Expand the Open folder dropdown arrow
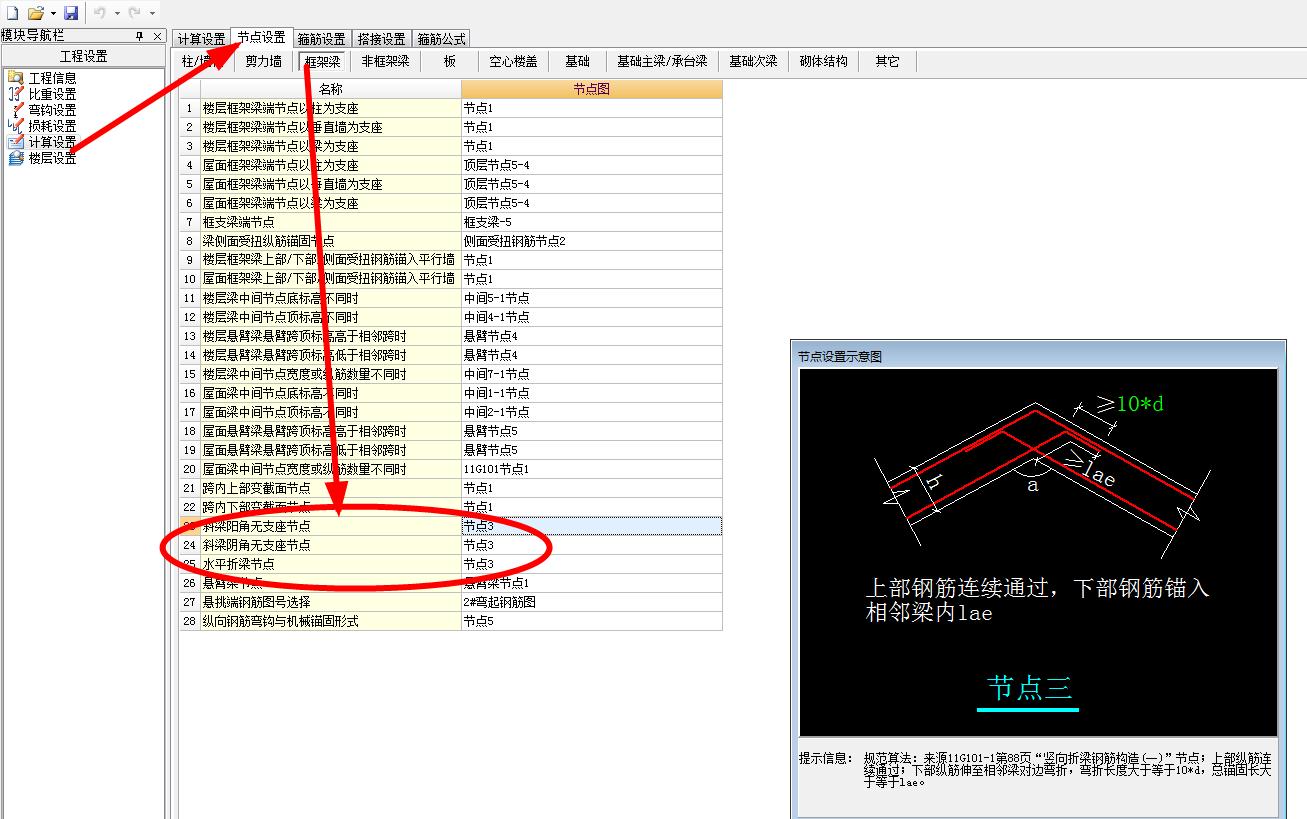1307x819 pixels. 53,13
